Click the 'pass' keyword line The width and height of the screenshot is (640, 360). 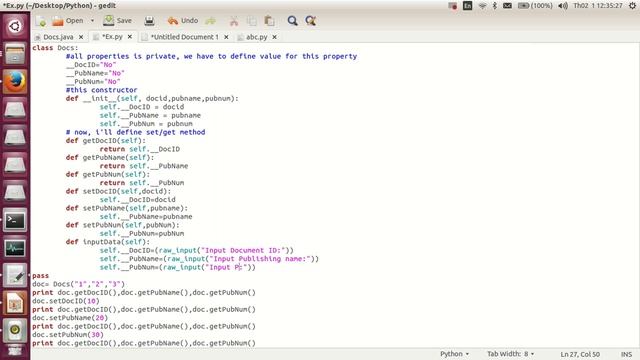[x=40, y=276]
